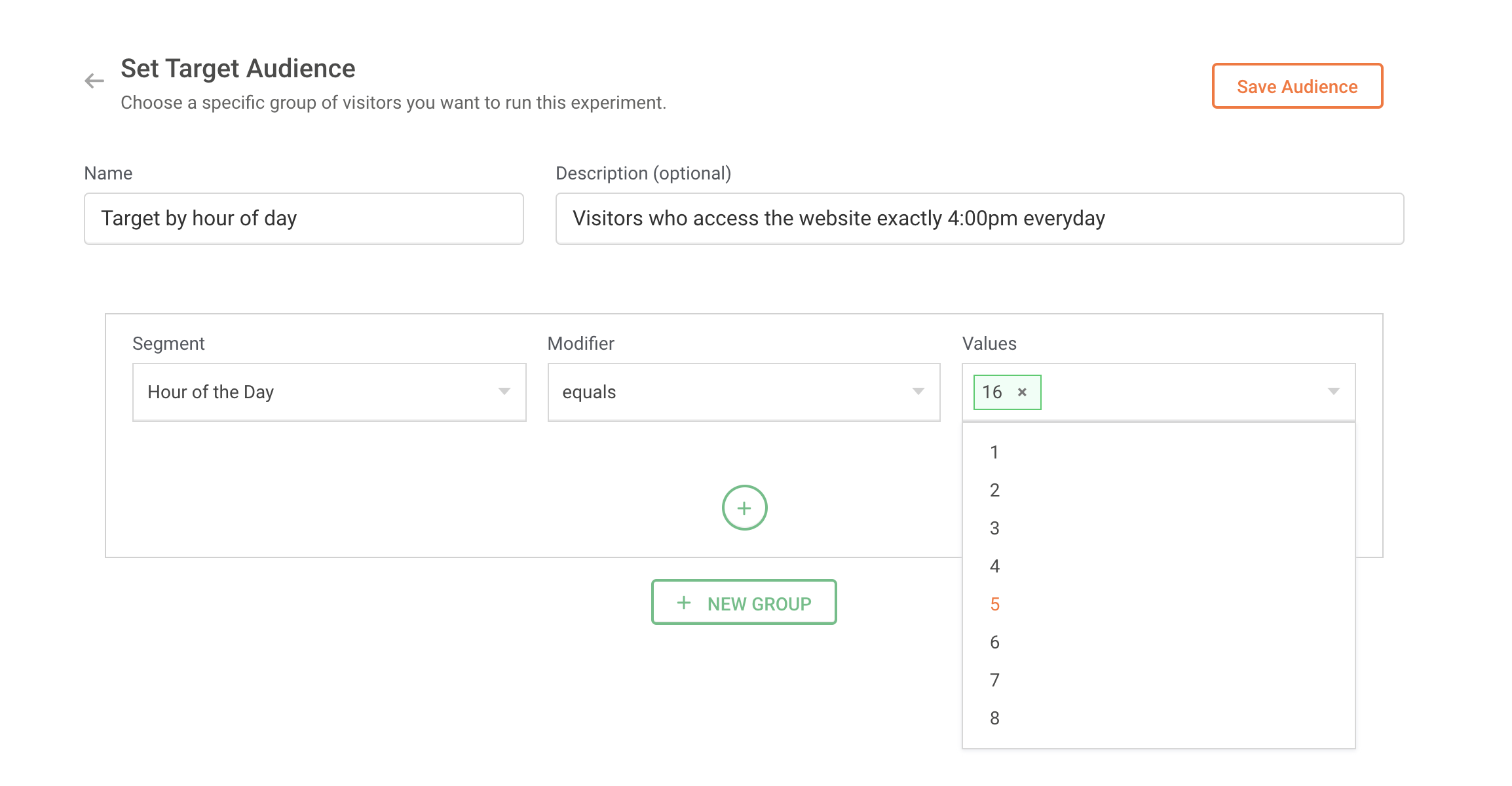Click the back arrow icon
Viewport: 1512px width, 786px height.
[x=94, y=81]
